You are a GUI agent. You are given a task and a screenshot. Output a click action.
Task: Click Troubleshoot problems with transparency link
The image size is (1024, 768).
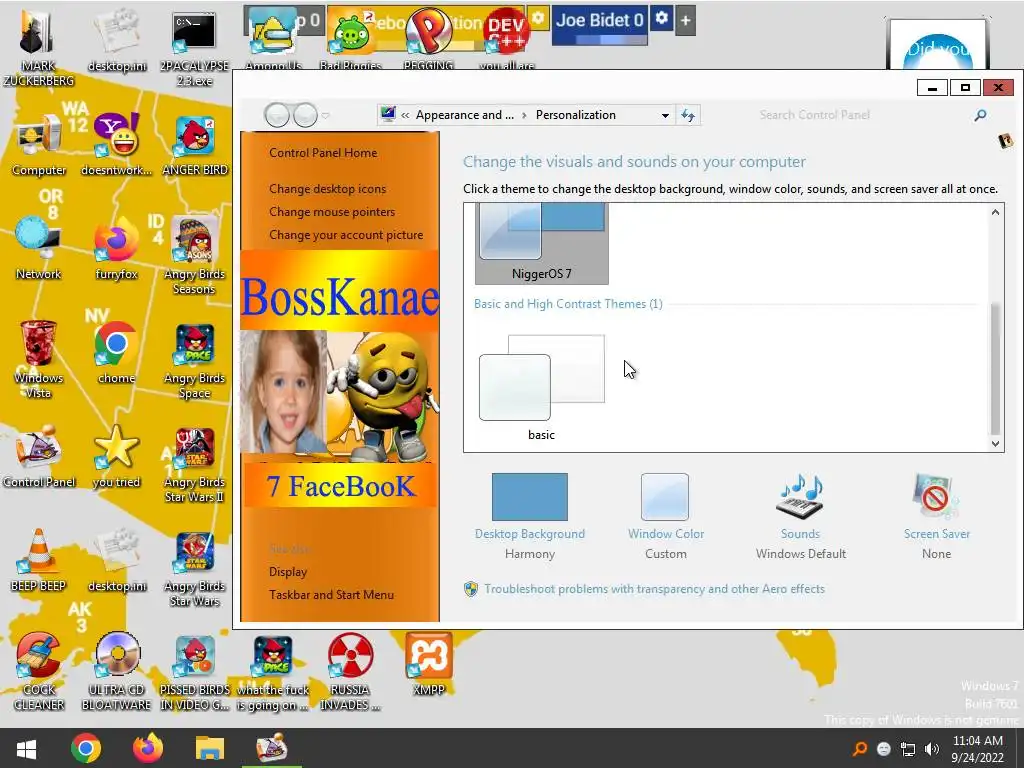click(654, 589)
